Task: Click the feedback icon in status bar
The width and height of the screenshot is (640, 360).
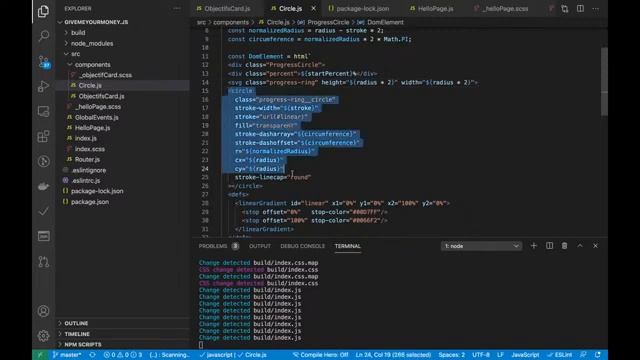Action: [584, 355]
